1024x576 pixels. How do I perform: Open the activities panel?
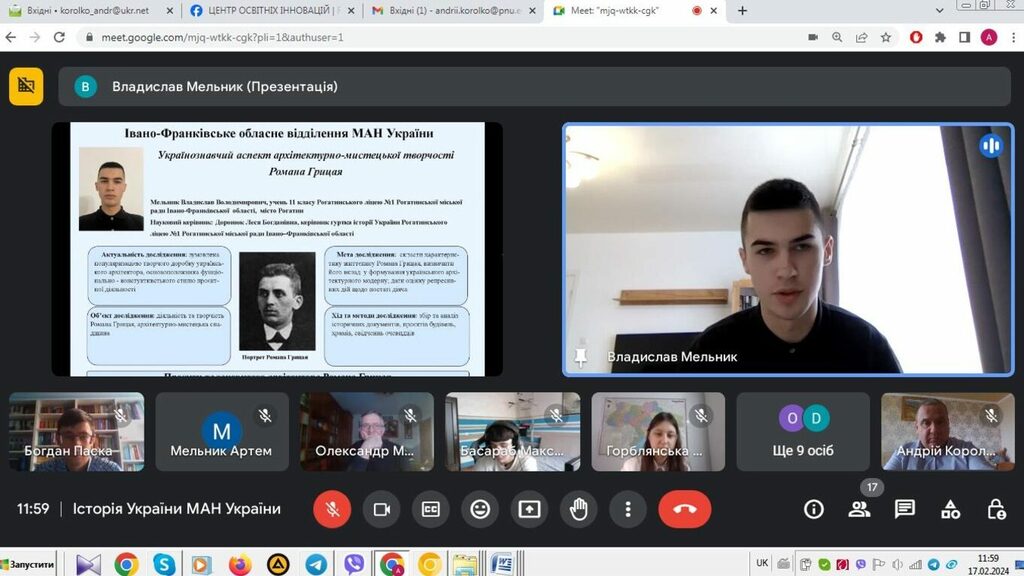950,509
